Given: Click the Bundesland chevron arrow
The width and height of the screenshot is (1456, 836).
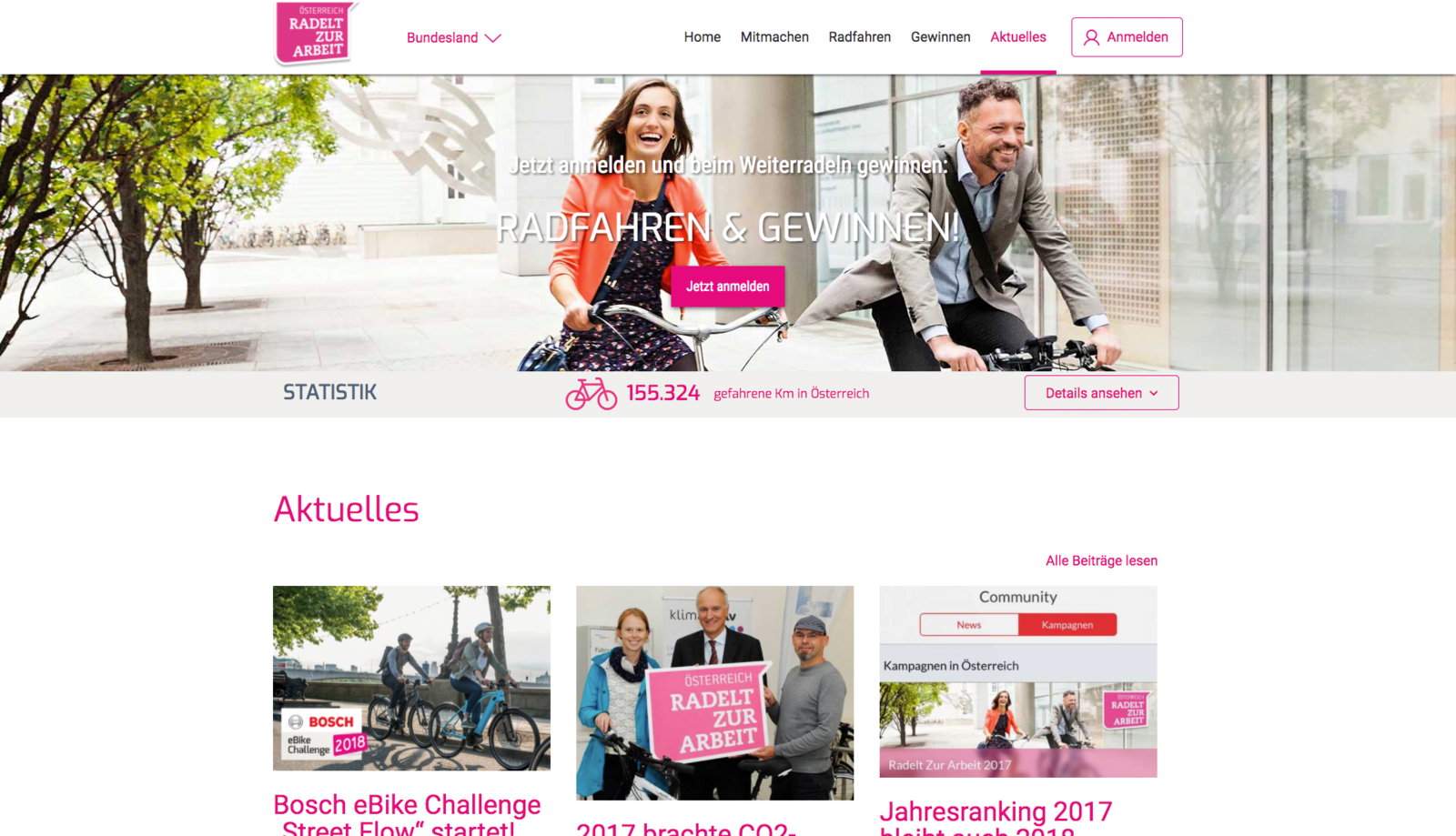Looking at the screenshot, I should tap(493, 38).
